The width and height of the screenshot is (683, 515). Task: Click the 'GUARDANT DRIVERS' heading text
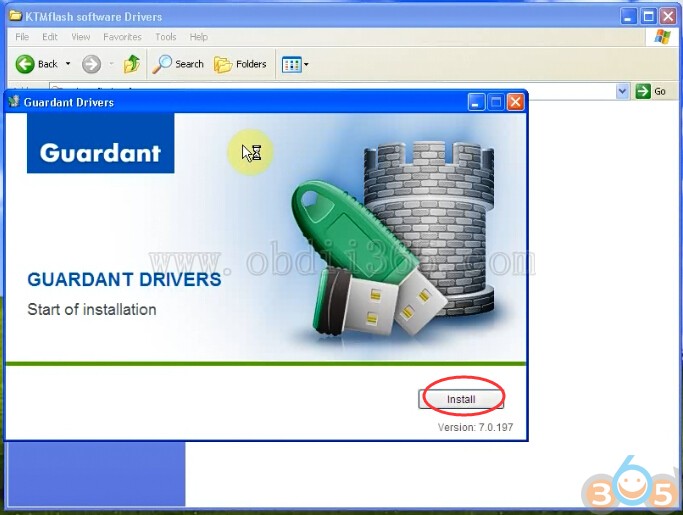tap(124, 279)
